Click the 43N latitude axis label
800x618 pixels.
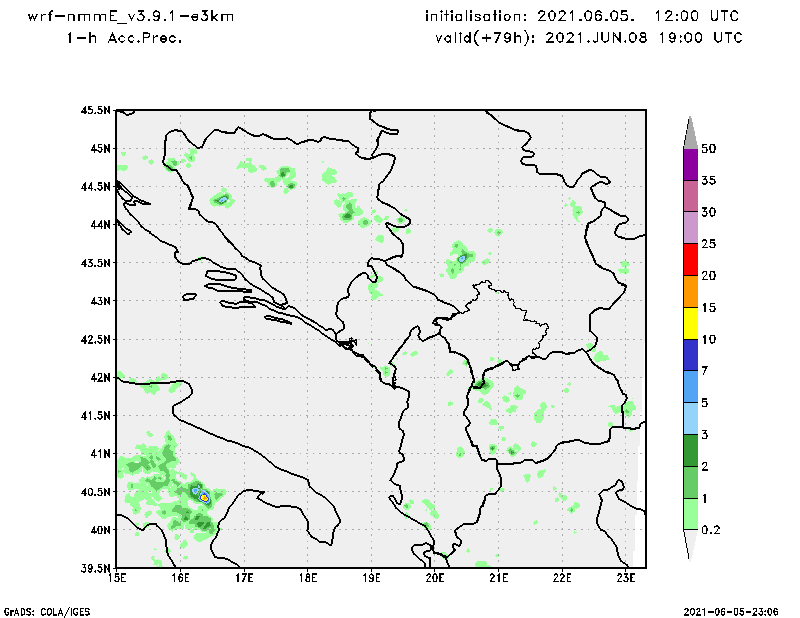click(x=101, y=301)
